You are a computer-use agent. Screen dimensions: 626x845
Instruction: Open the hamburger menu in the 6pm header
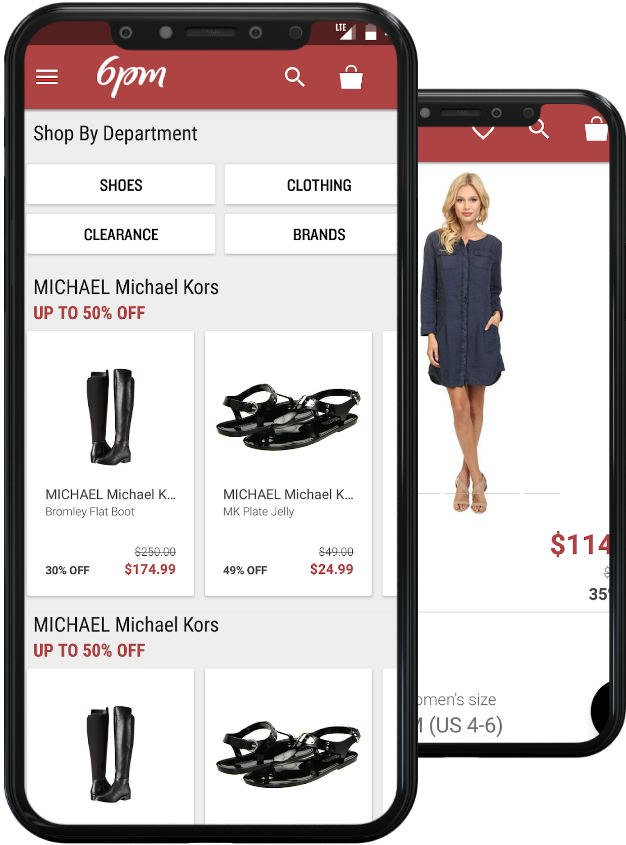tap(47, 77)
